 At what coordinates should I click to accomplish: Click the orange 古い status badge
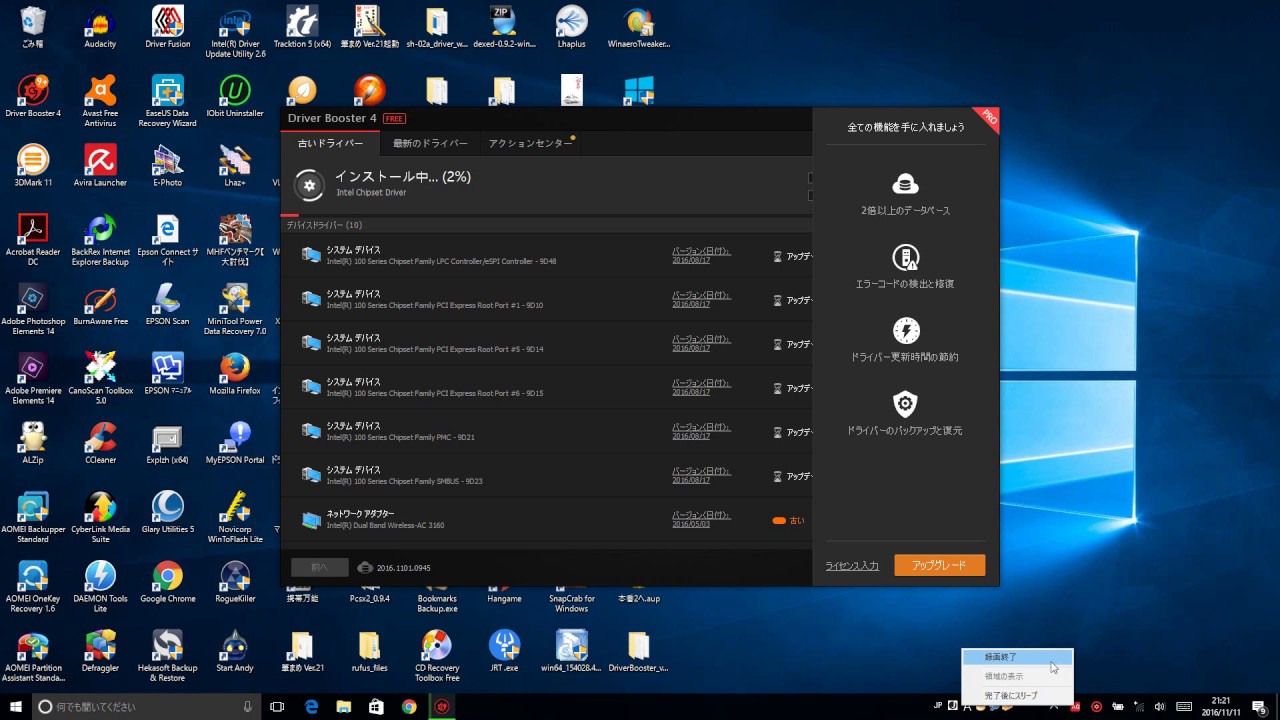[x=788, y=520]
